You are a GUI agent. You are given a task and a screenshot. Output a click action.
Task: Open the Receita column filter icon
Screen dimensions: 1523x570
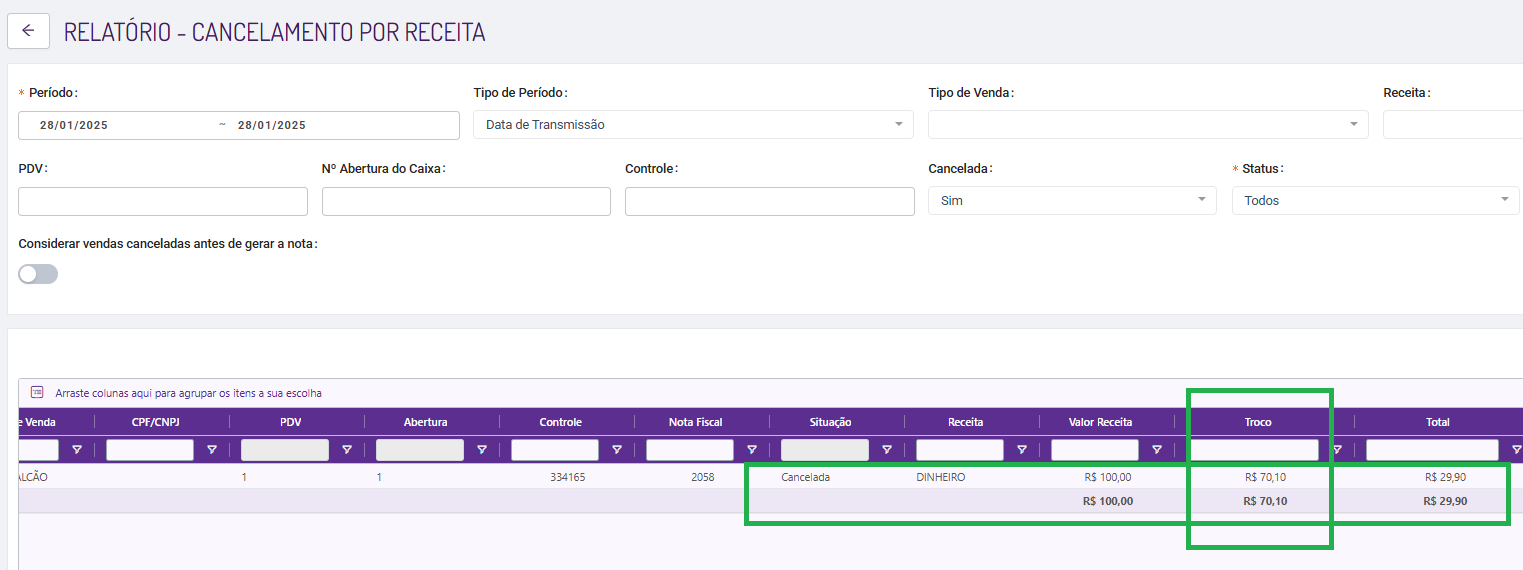(1022, 450)
